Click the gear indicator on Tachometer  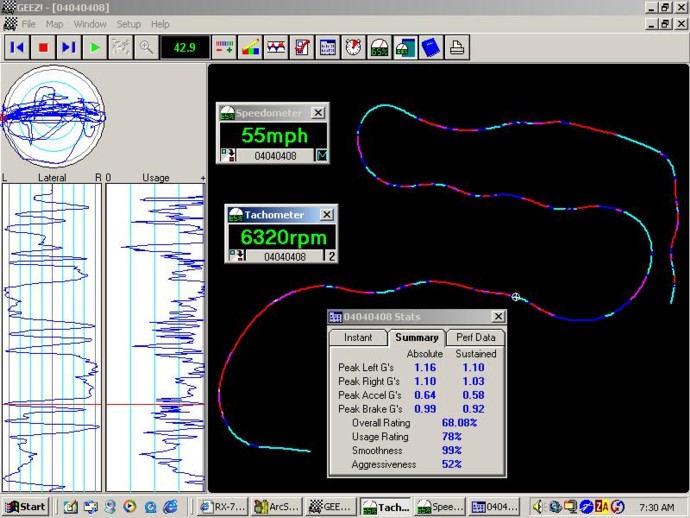[331, 257]
